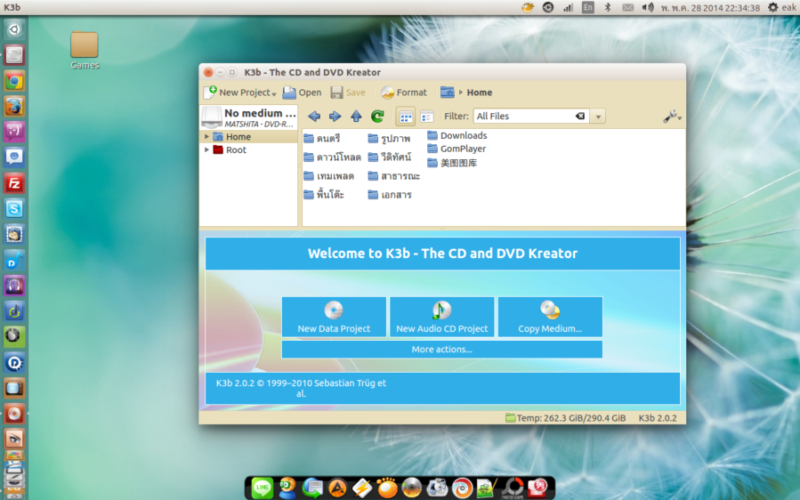Open the file browser configure wrench menu

pyautogui.click(x=672, y=116)
